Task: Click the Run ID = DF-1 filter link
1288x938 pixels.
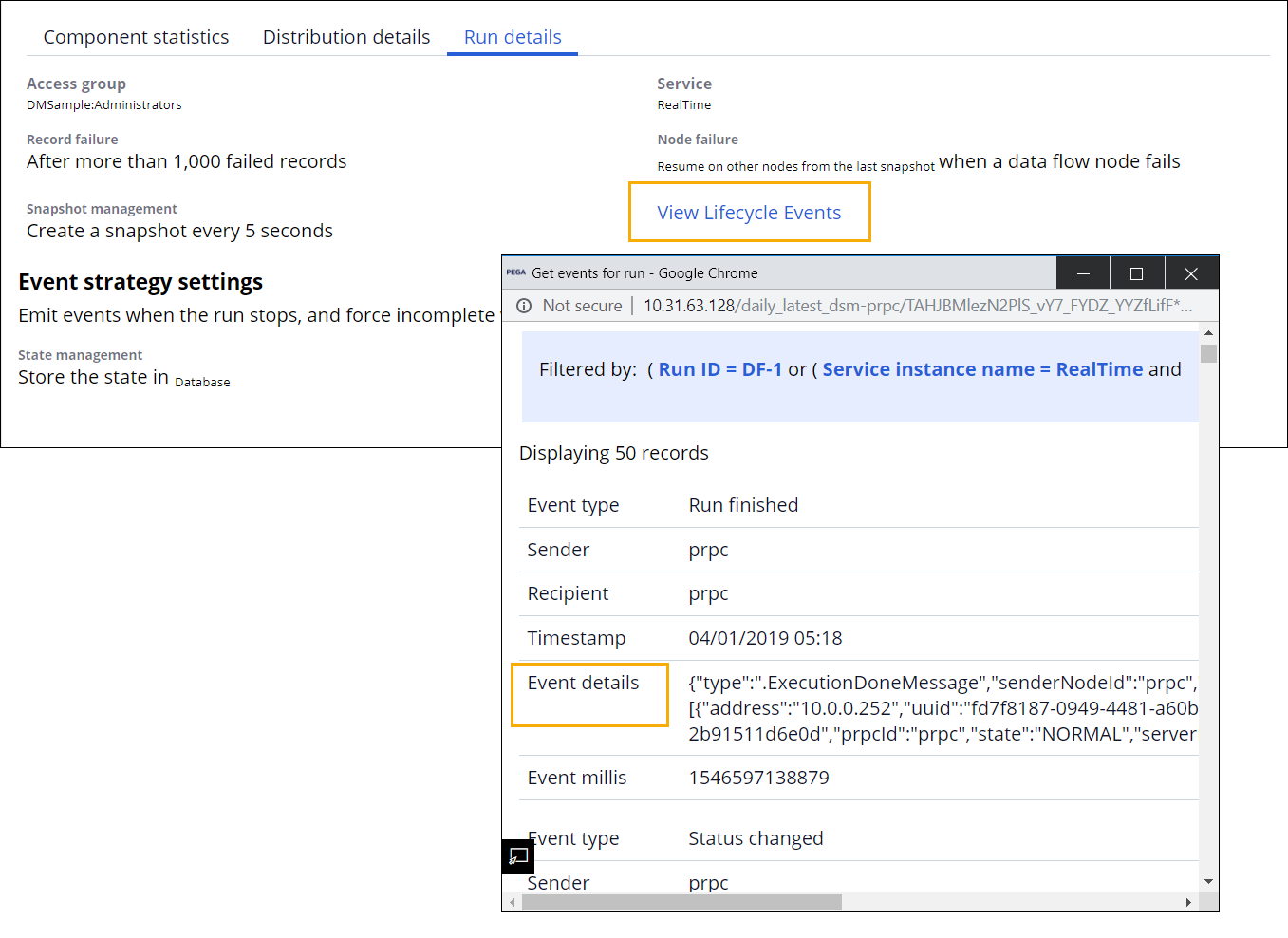Action: click(719, 369)
